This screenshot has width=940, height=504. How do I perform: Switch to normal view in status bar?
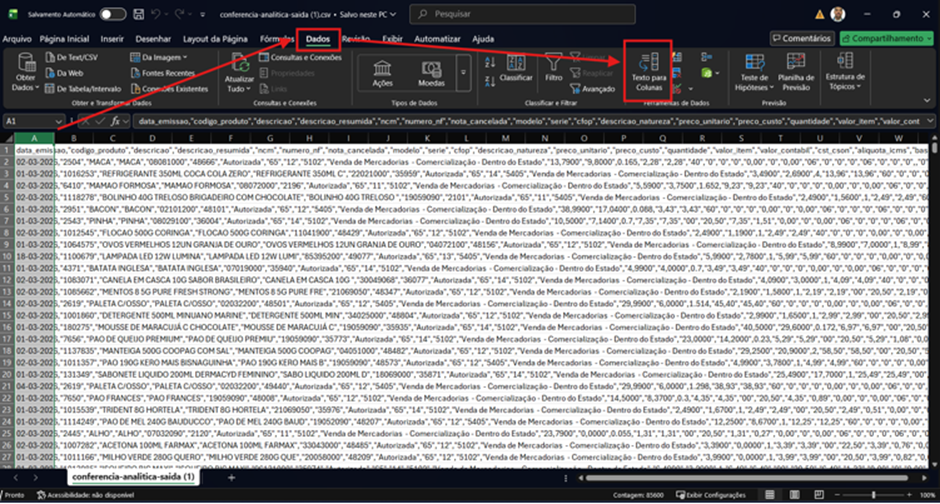(770, 495)
